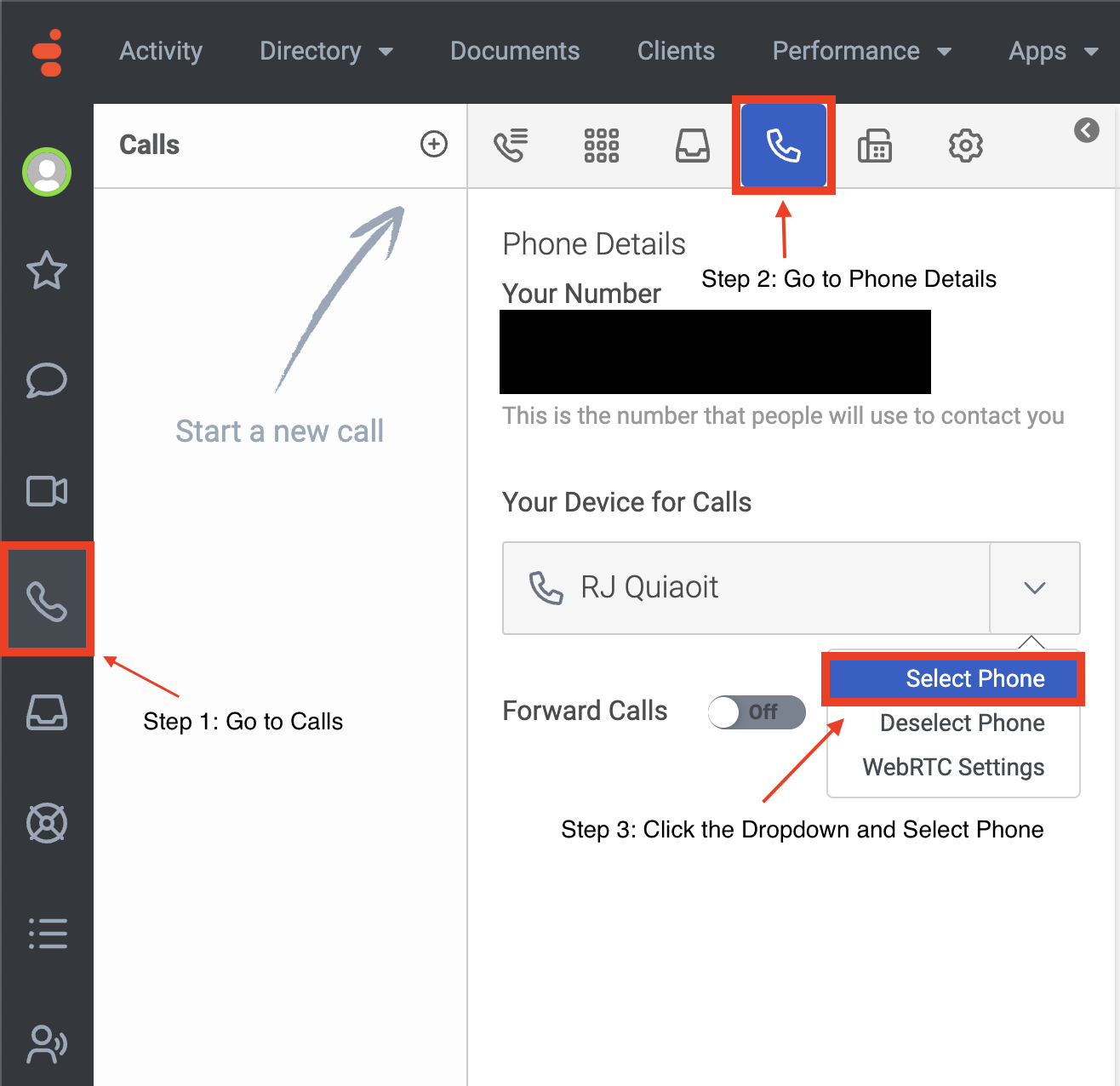Toggle the Forward Calls switch
This screenshot has height=1086, width=1120.
click(756, 712)
